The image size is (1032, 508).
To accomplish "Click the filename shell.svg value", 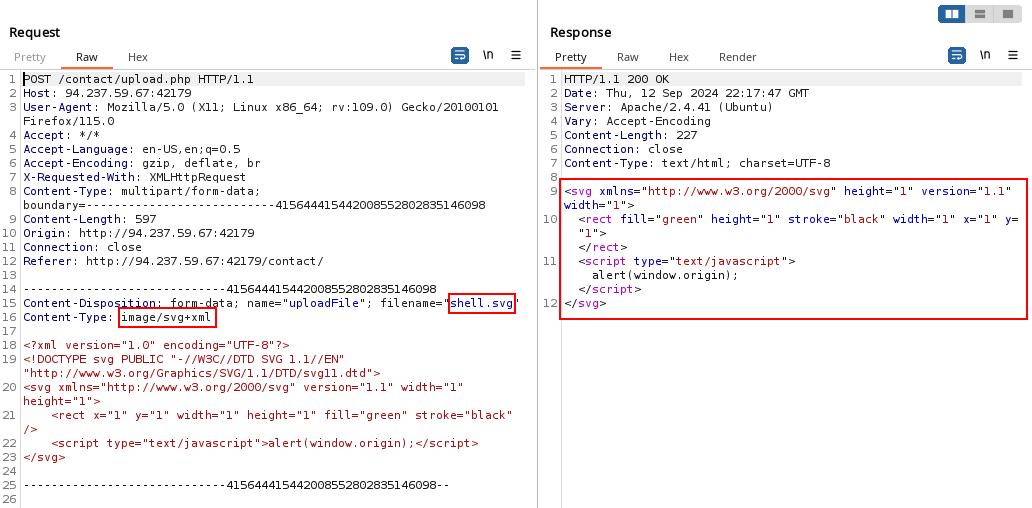I will point(481,303).
